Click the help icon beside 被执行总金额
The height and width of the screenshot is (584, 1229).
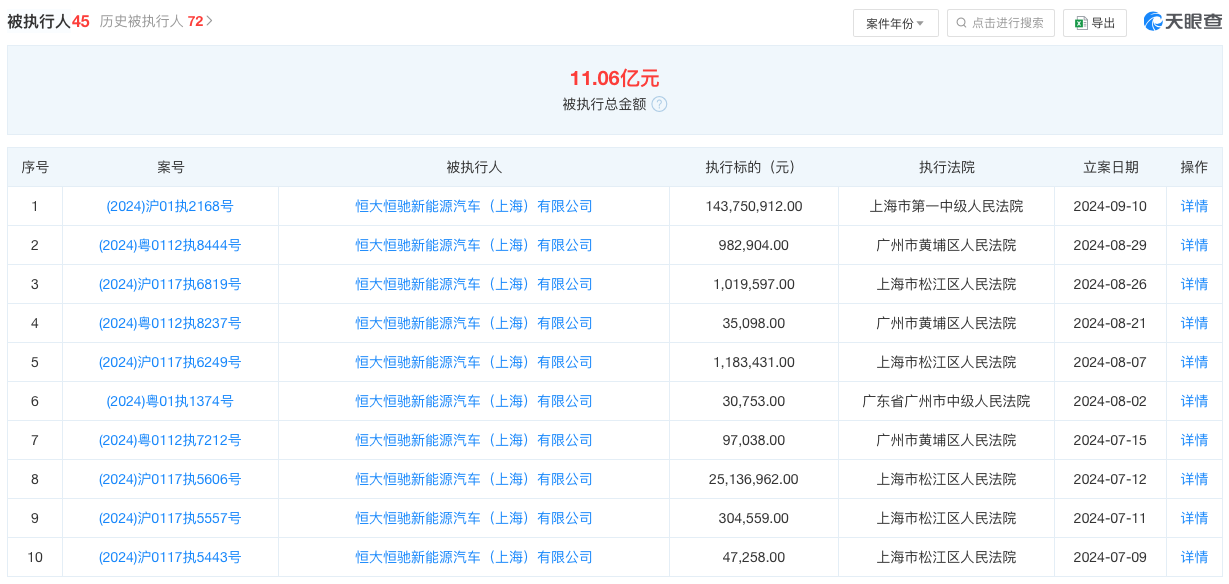[659, 104]
